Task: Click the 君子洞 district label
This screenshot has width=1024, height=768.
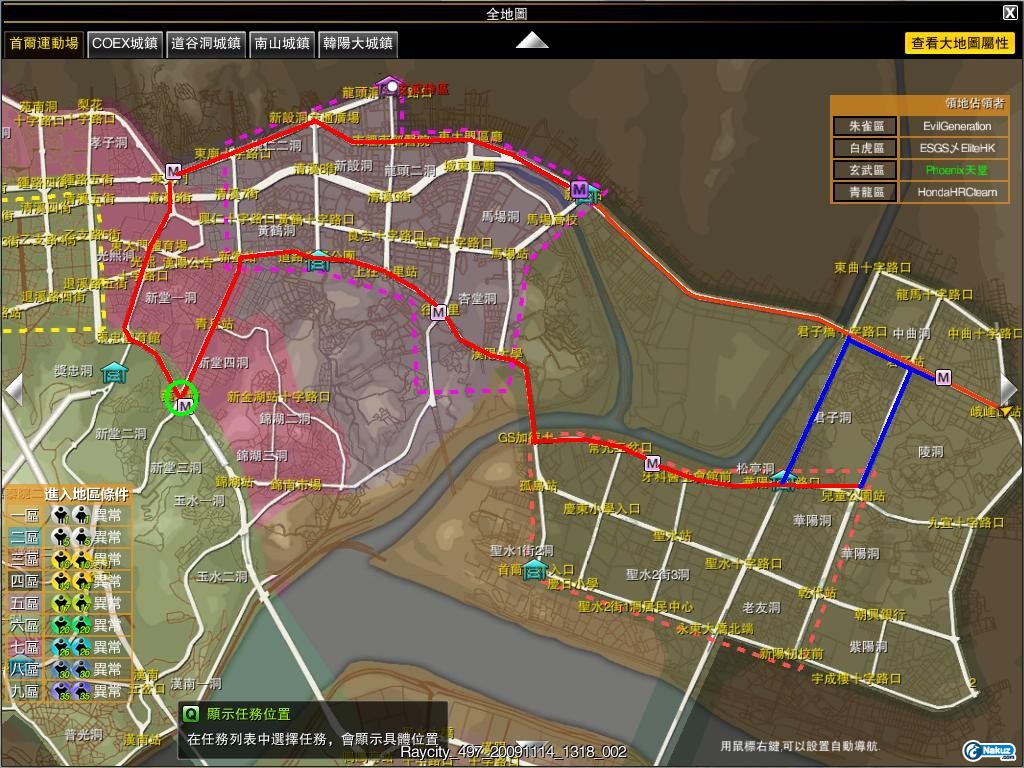Action: coord(833,417)
